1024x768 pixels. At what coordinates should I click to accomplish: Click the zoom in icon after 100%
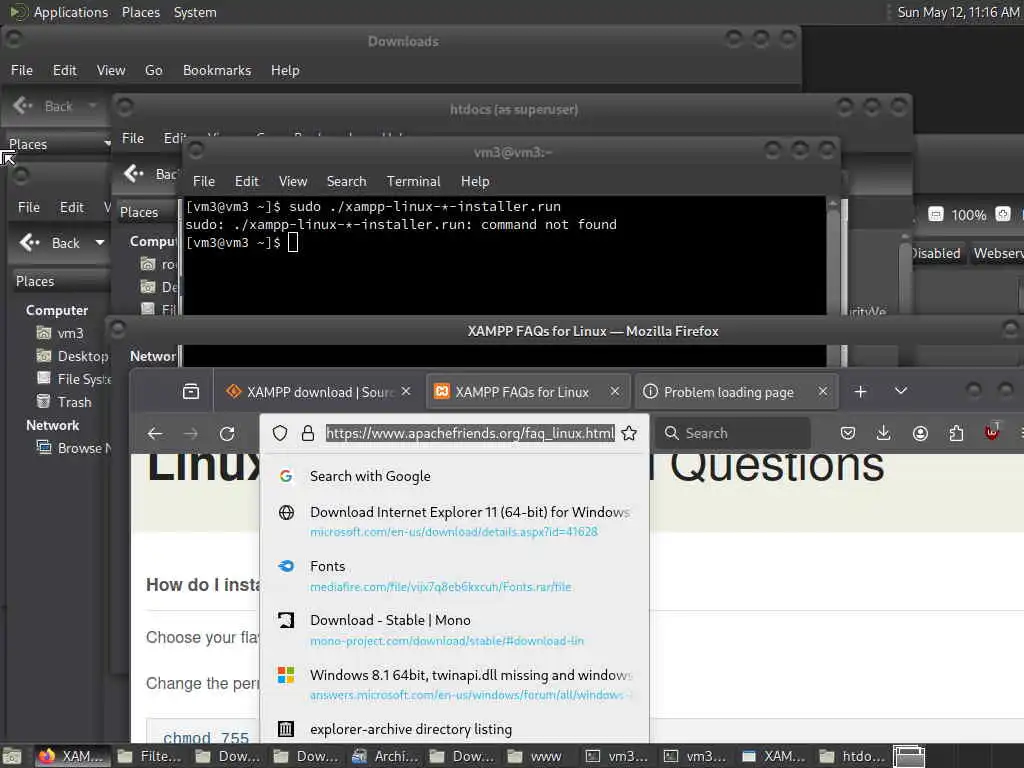[1003, 214]
